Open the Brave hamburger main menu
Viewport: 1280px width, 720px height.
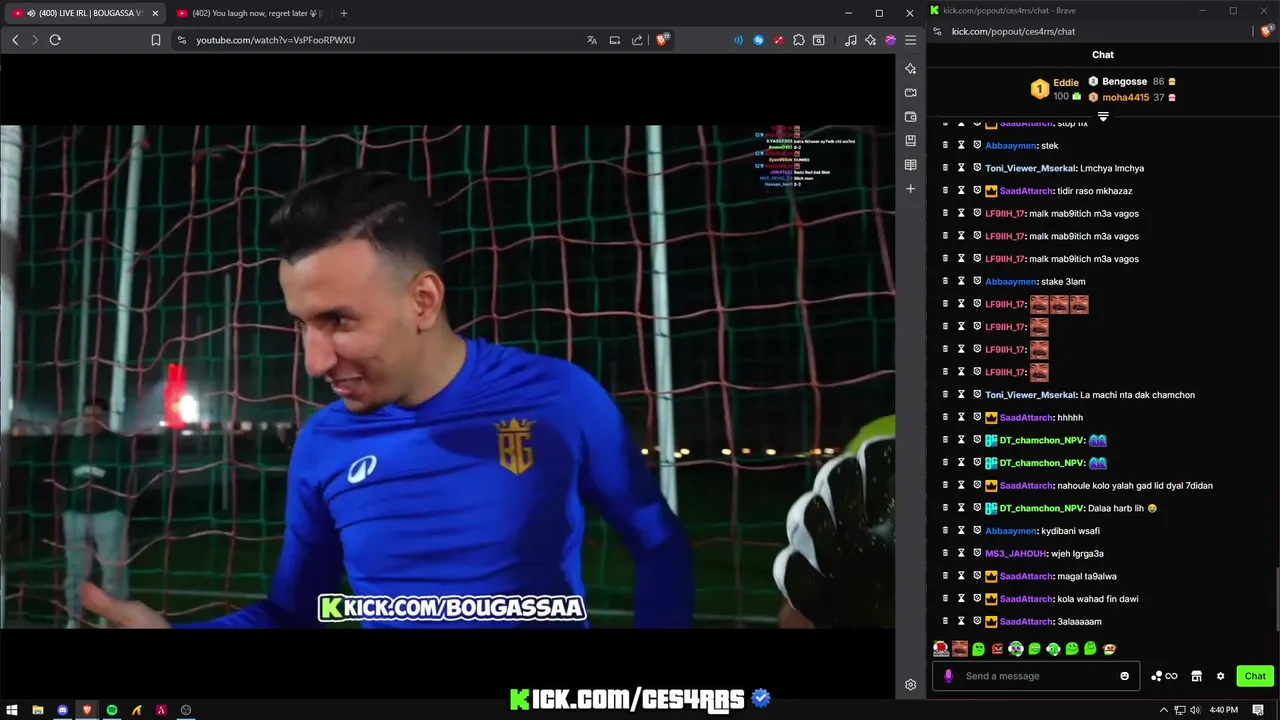[910, 40]
